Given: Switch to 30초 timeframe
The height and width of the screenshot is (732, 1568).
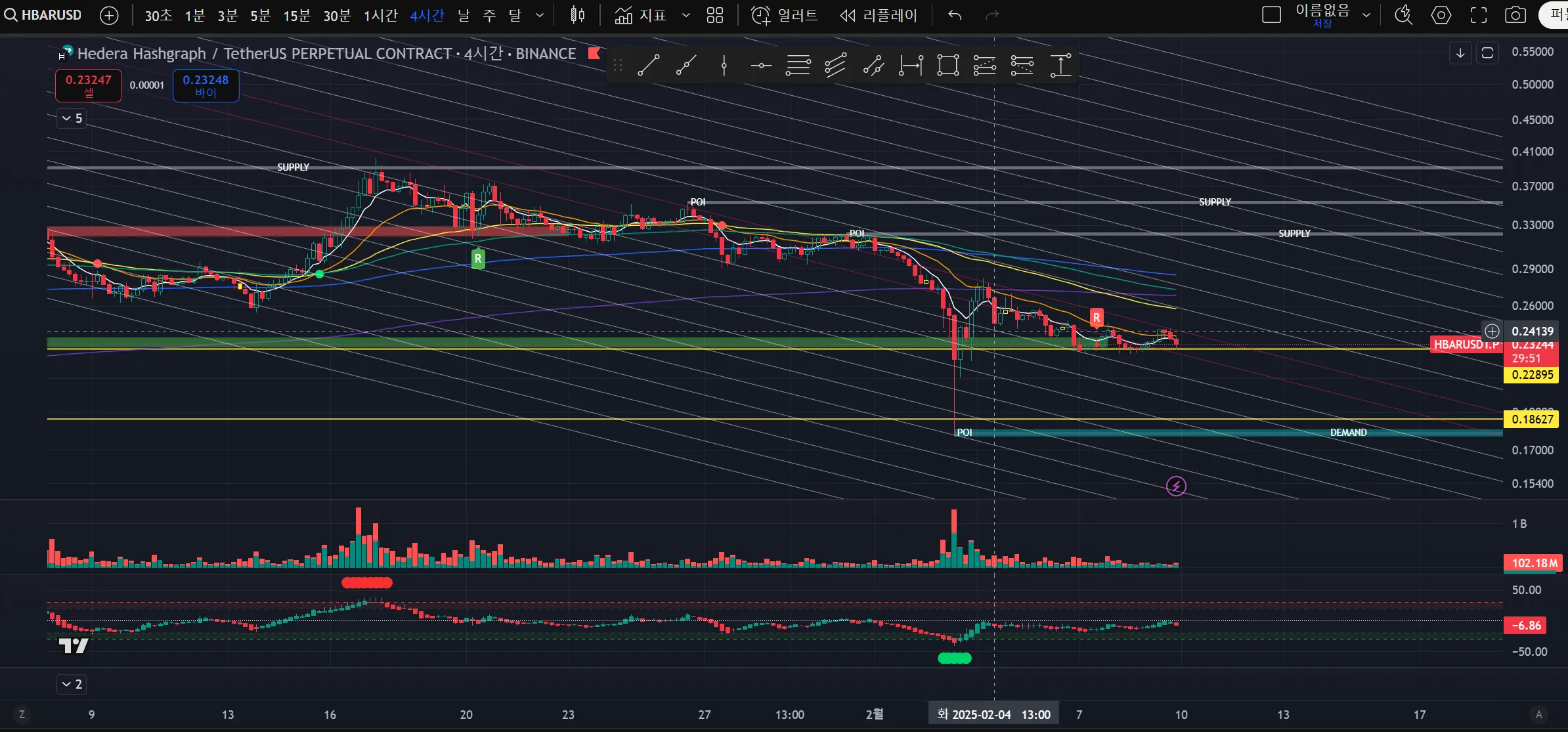Looking at the screenshot, I should [158, 15].
